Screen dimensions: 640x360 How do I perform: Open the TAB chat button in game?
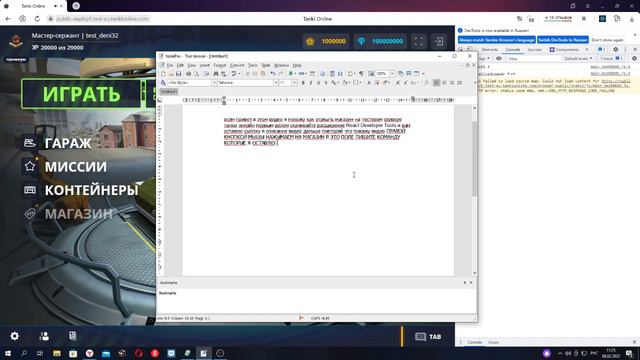428,336
